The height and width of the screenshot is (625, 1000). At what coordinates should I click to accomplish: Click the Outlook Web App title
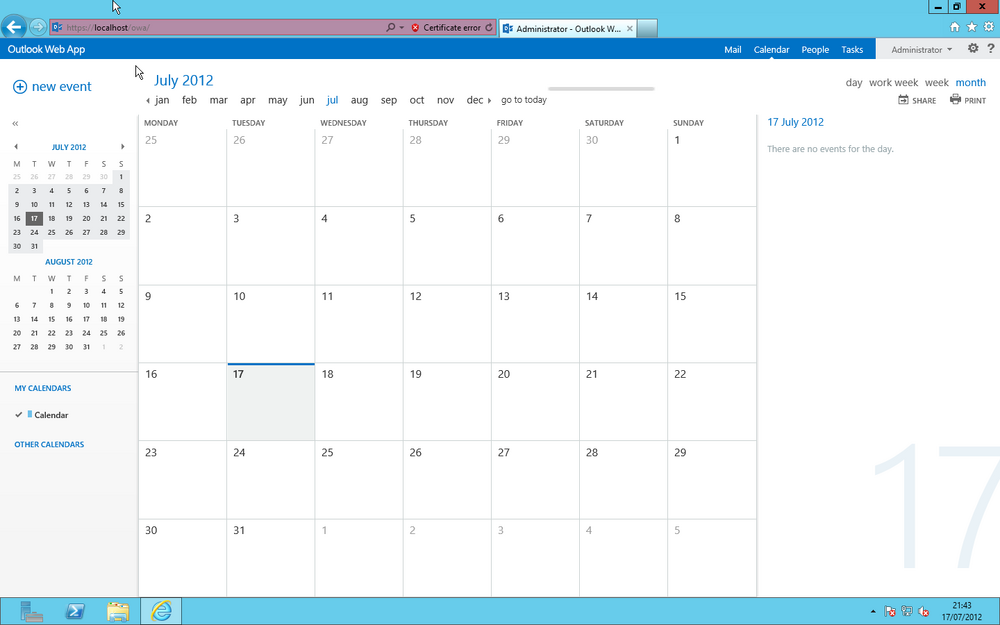[46, 49]
